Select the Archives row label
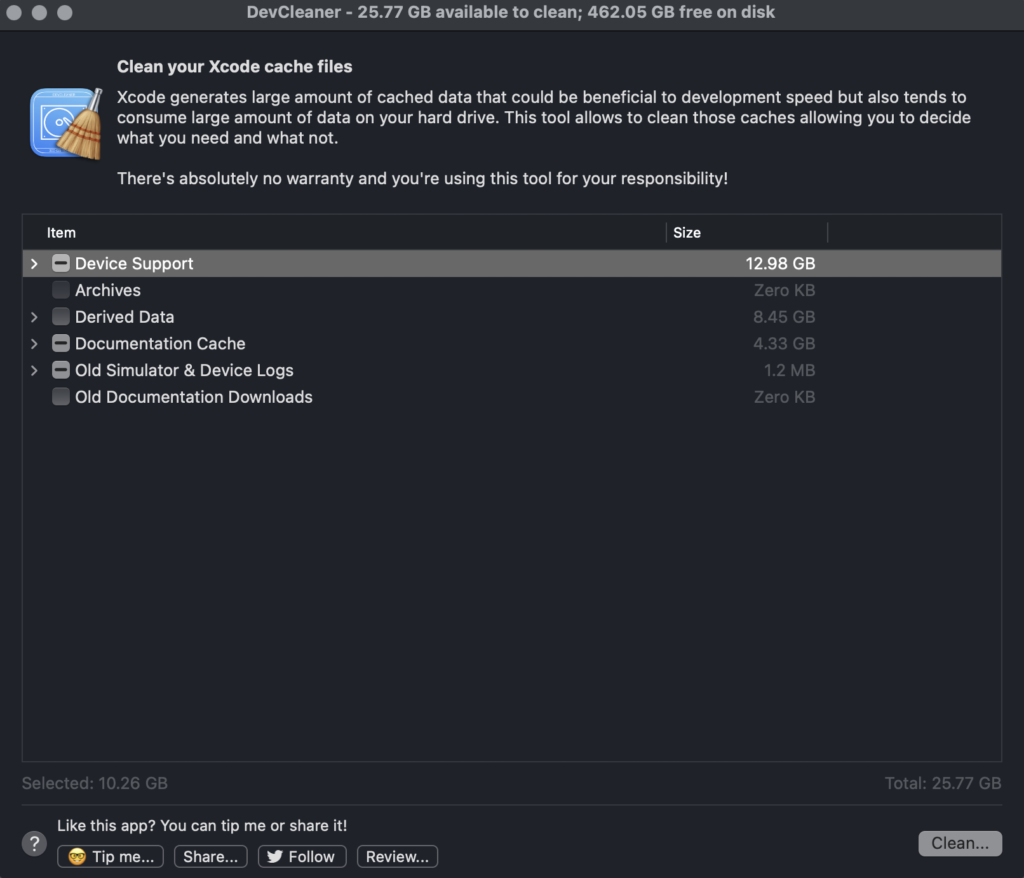Screen dimensions: 1024x878 click(x=108, y=290)
